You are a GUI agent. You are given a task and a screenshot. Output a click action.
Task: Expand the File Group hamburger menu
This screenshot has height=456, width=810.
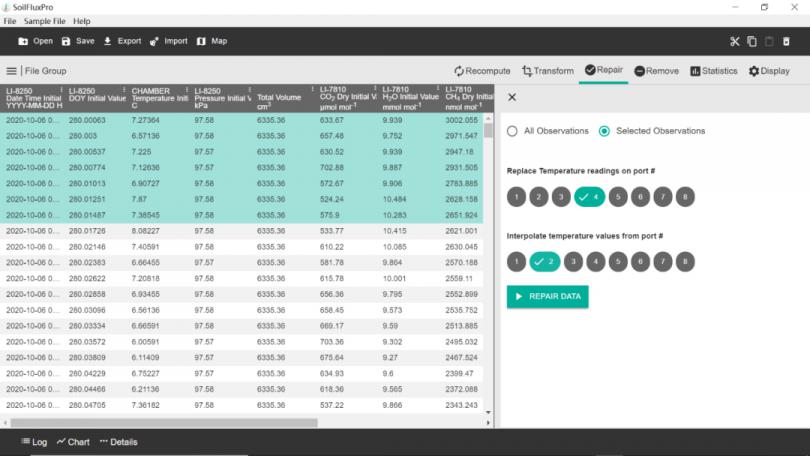(x=12, y=71)
